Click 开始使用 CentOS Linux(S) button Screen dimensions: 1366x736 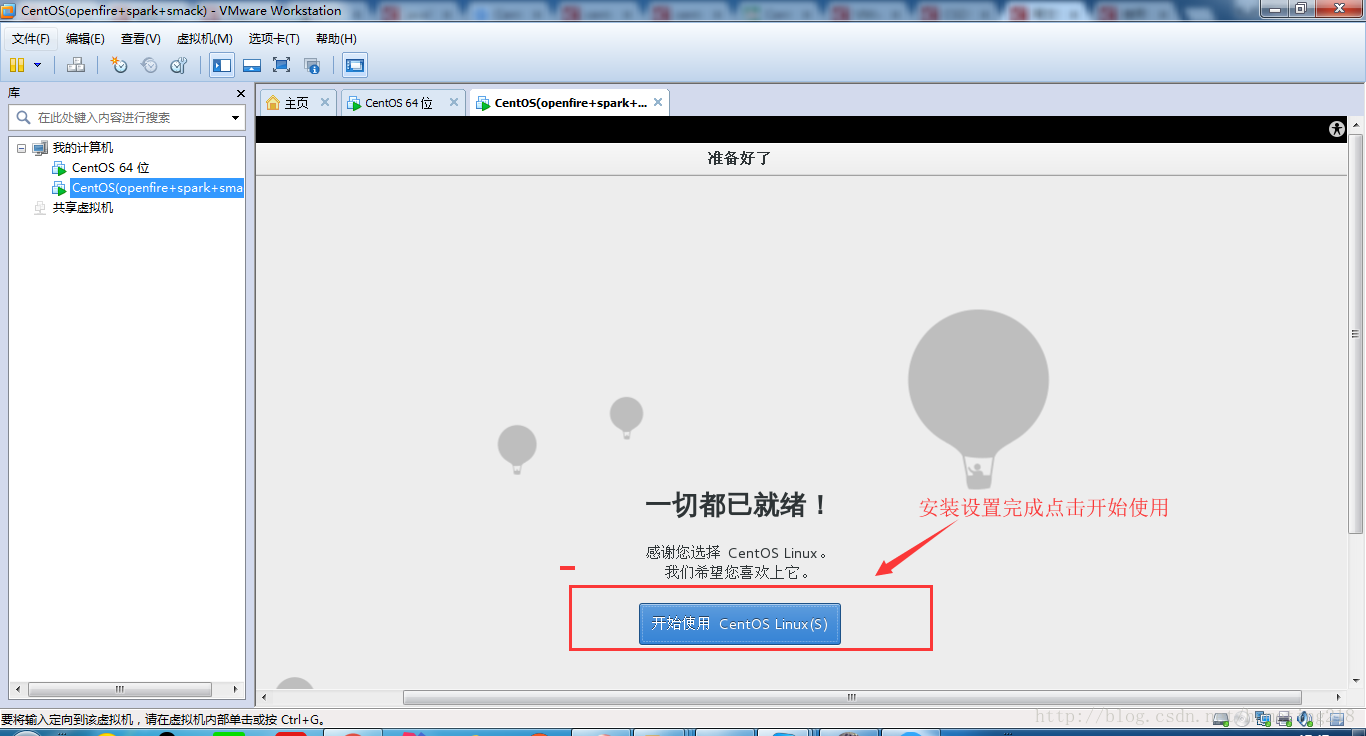point(740,624)
